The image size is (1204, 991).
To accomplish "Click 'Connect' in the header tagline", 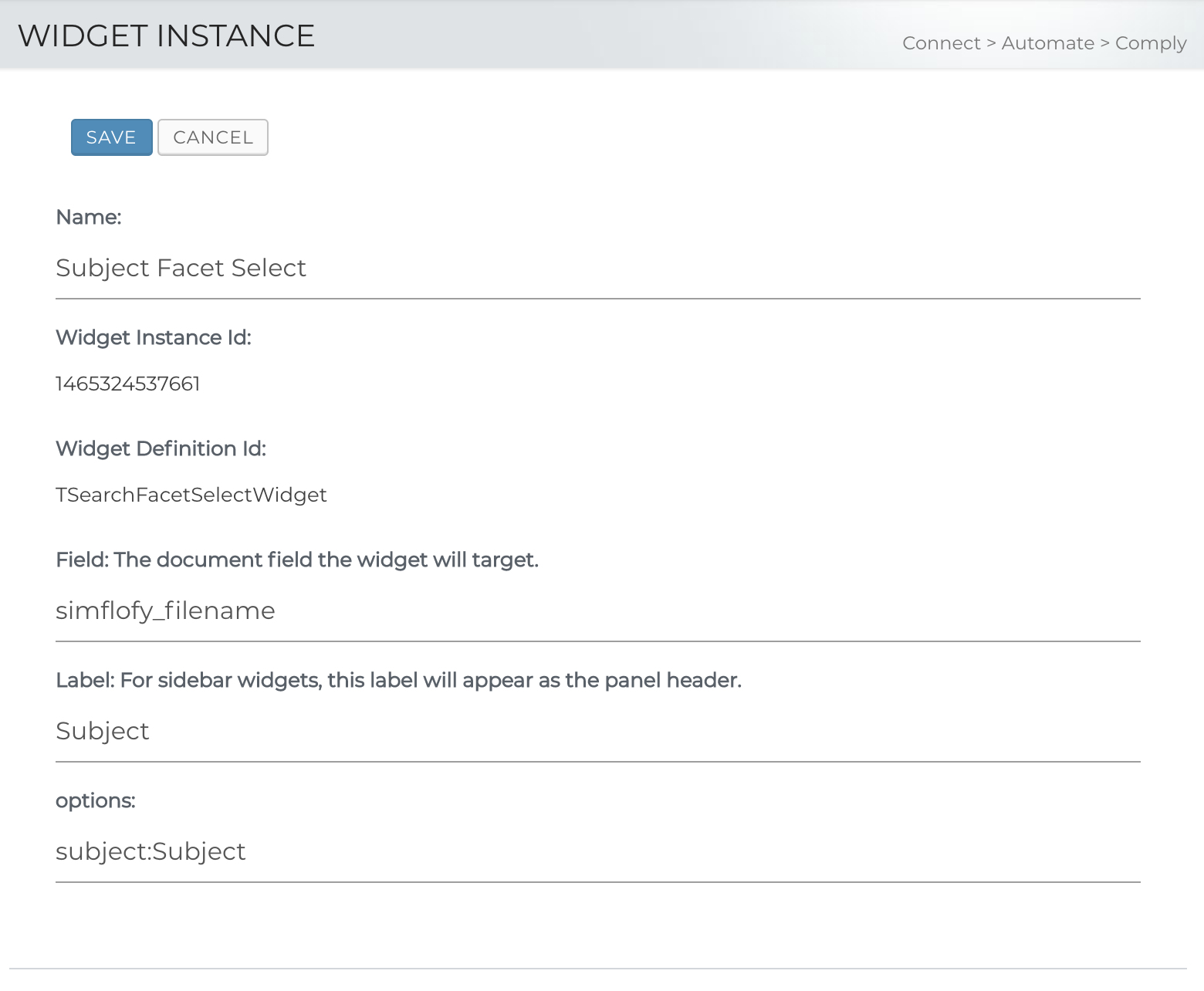I will click(941, 43).
